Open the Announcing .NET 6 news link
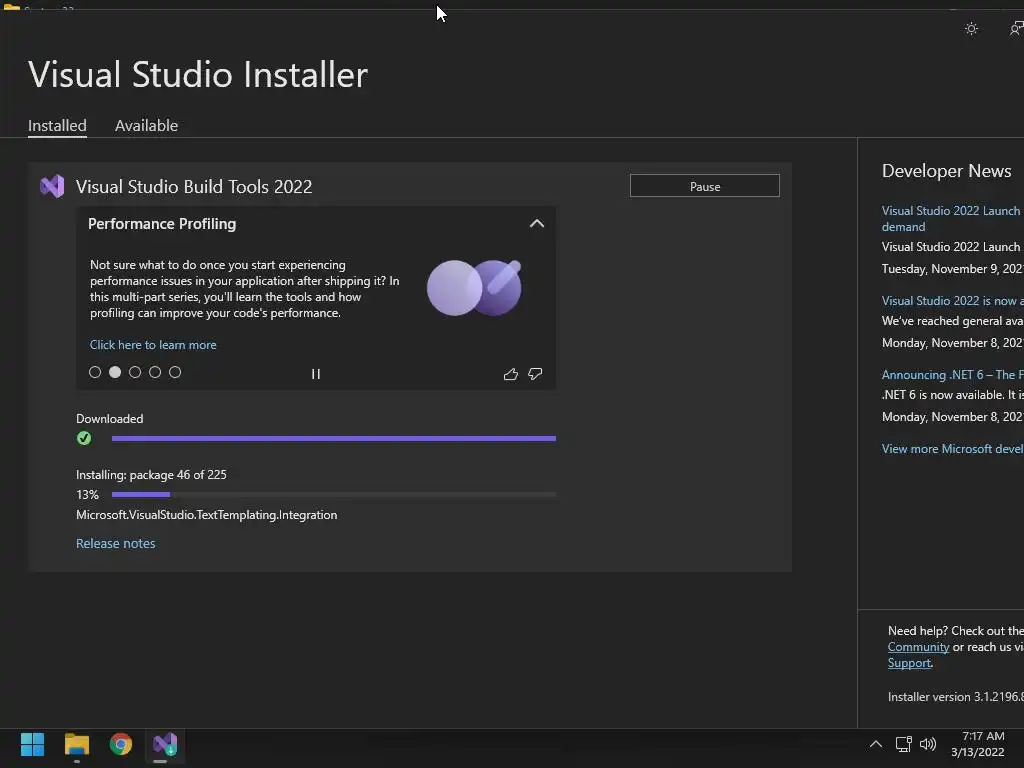This screenshot has width=1024, height=768. 953,375
